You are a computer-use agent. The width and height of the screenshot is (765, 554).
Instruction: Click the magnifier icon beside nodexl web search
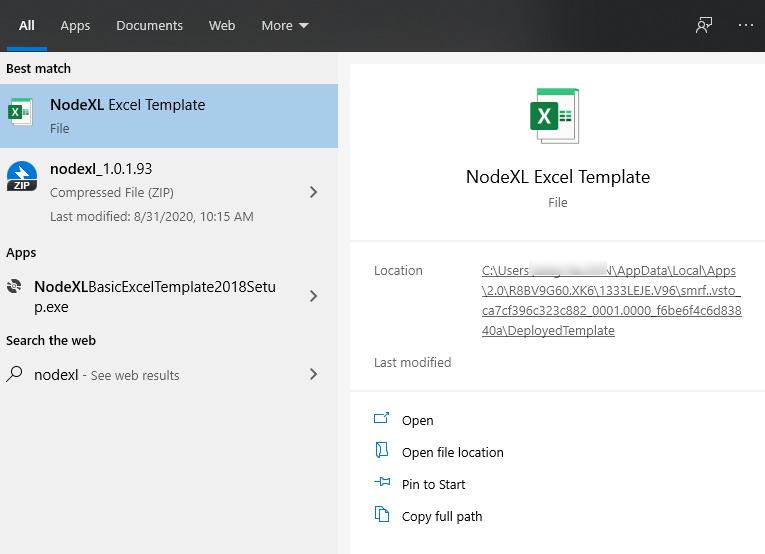pyautogui.click(x=14, y=375)
